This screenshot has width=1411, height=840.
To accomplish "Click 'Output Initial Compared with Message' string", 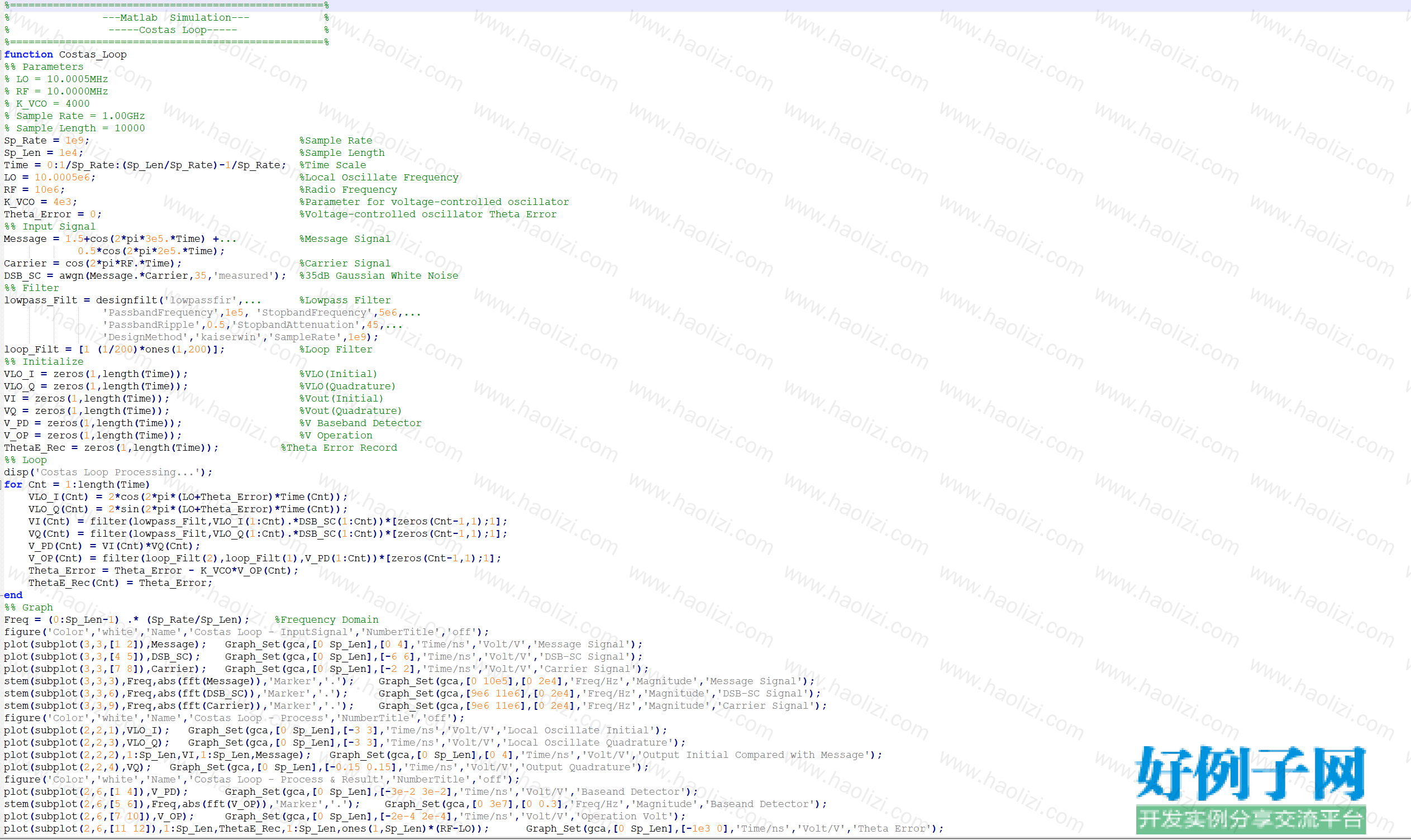I will pos(755,755).
